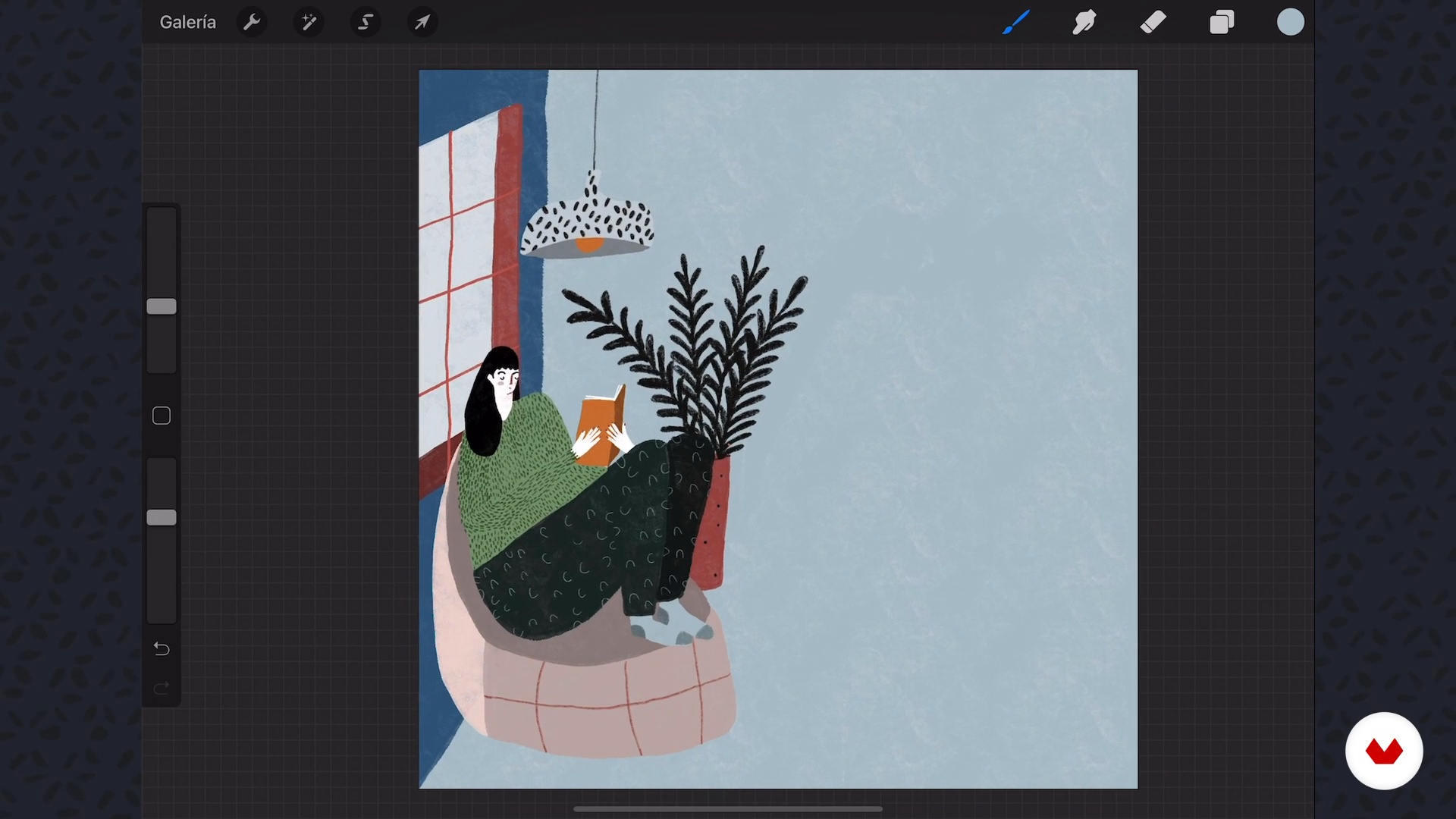The width and height of the screenshot is (1456, 819).
Task: Select the Smudge tool
Action: pyautogui.click(x=1084, y=23)
